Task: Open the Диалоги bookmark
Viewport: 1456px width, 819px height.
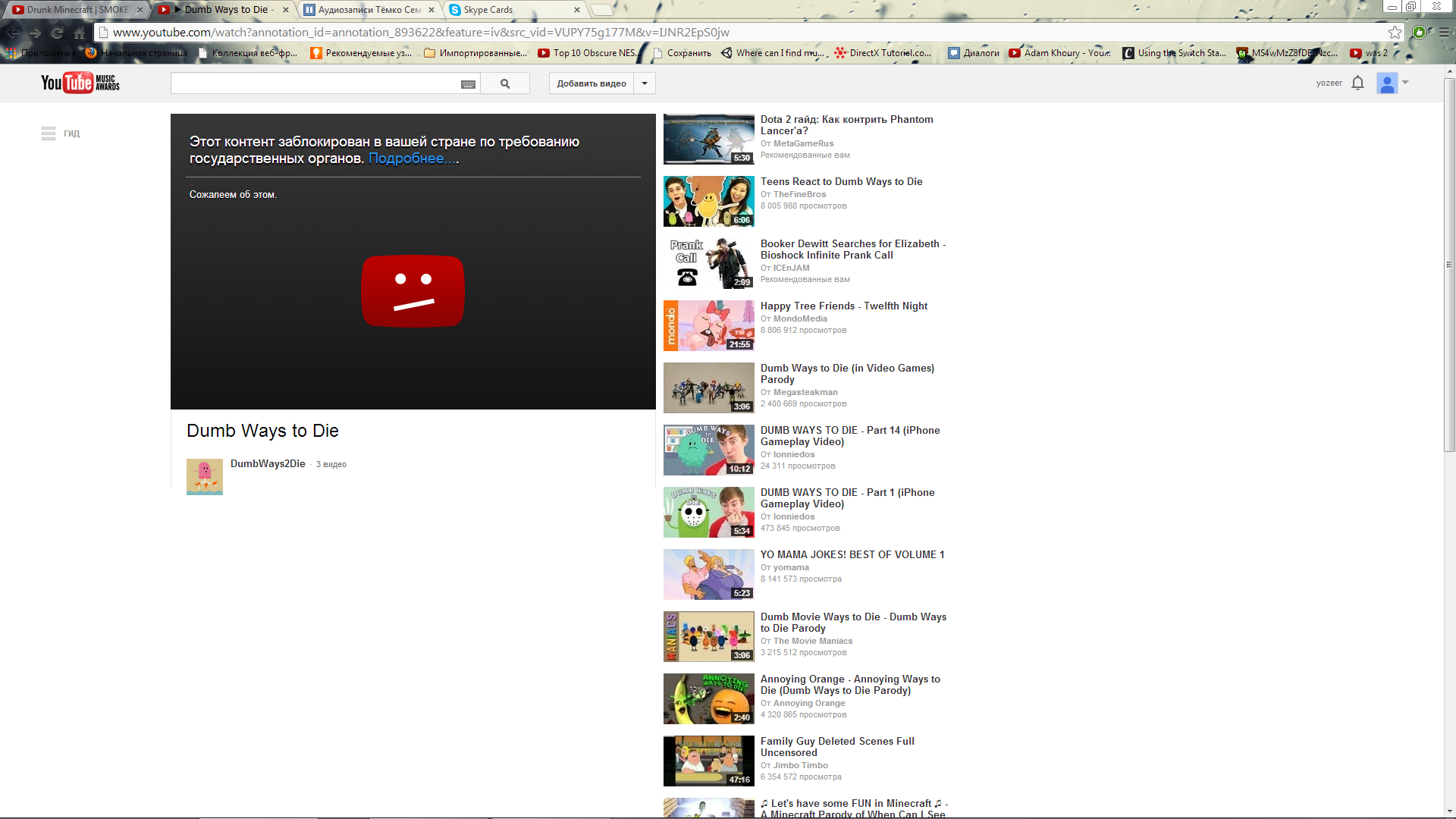Action: pyautogui.click(x=973, y=53)
